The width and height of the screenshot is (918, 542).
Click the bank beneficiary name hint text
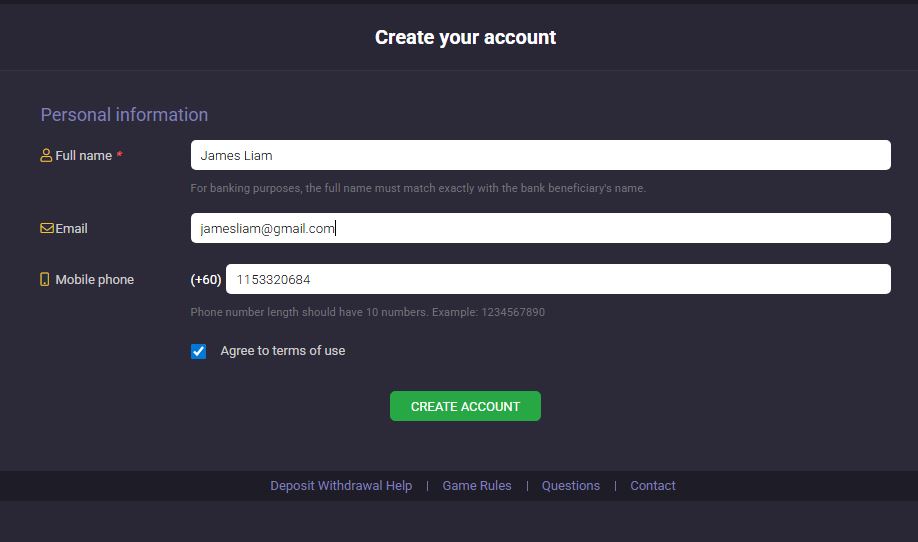coord(418,188)
